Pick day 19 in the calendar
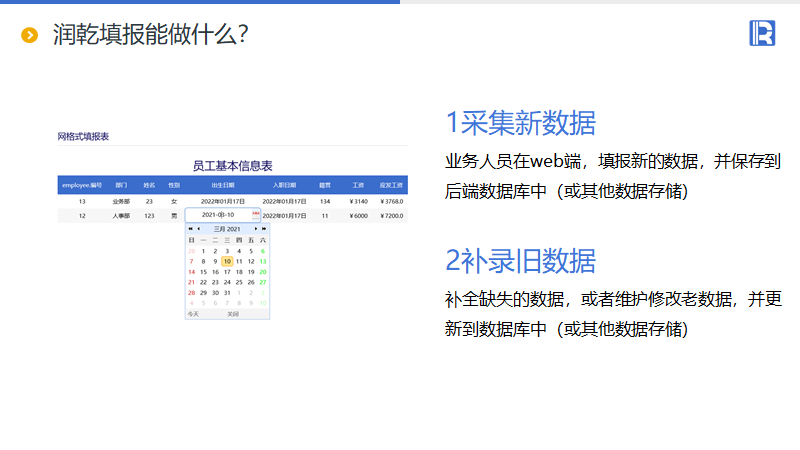This screenshot has height=450, width=800. [x=251, y=272]
